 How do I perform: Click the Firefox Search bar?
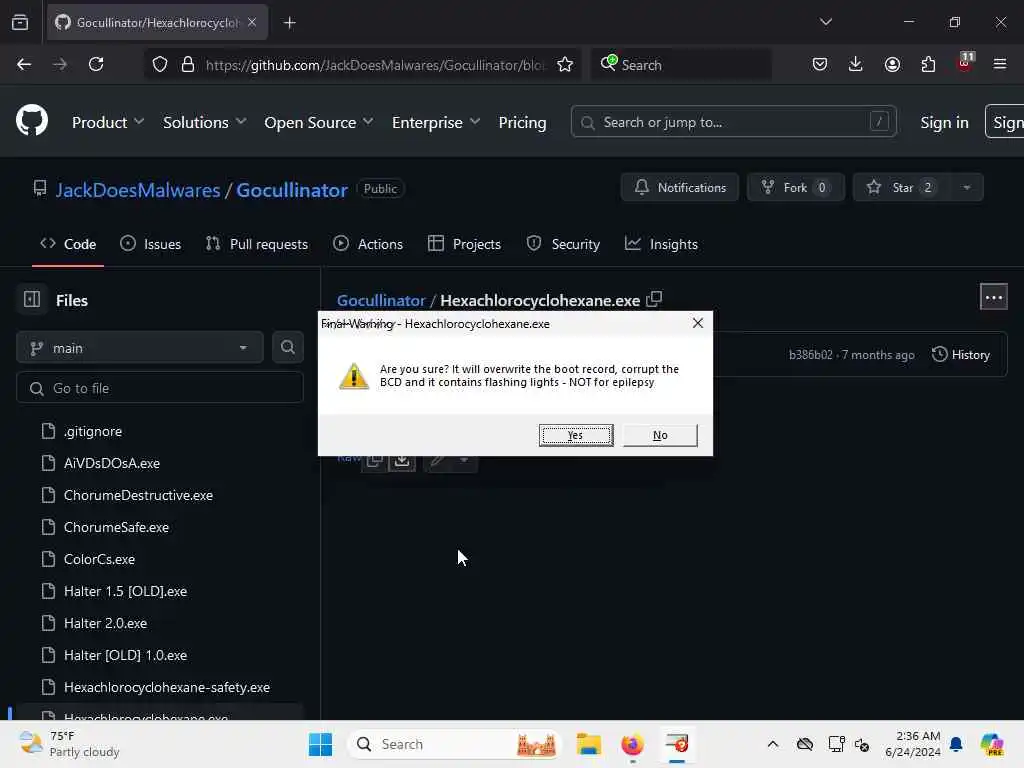point(681,64)
